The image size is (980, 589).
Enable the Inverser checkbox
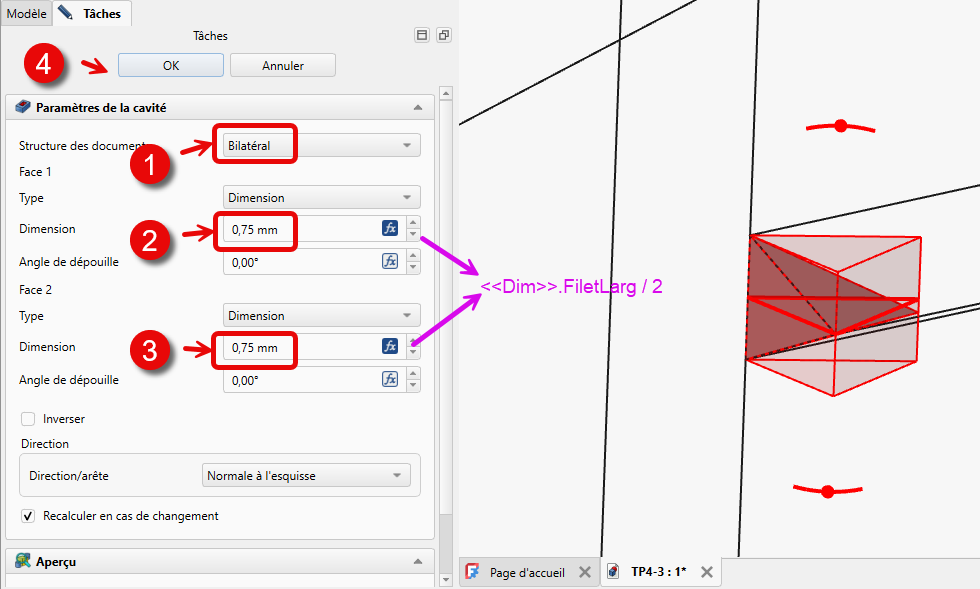(x=28, y=419)
